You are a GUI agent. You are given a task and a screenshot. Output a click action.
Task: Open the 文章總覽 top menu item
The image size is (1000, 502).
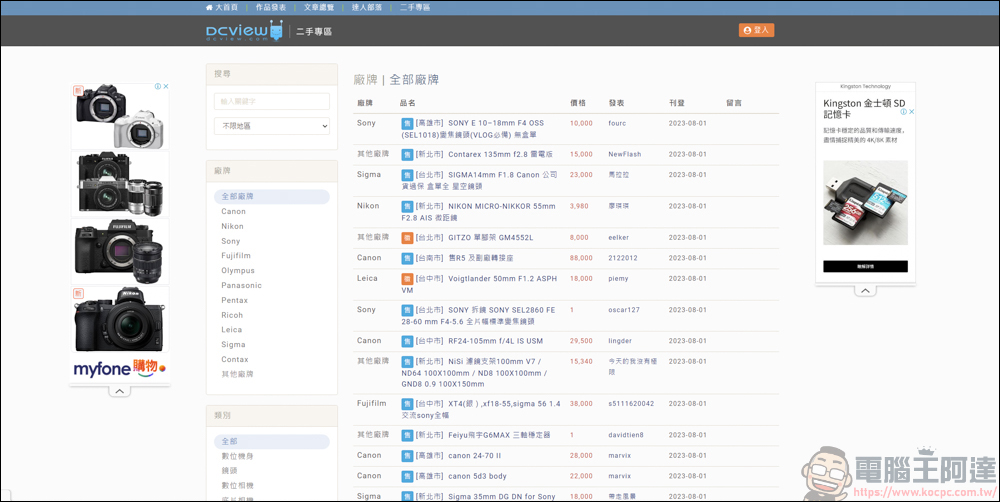(318, 7)
